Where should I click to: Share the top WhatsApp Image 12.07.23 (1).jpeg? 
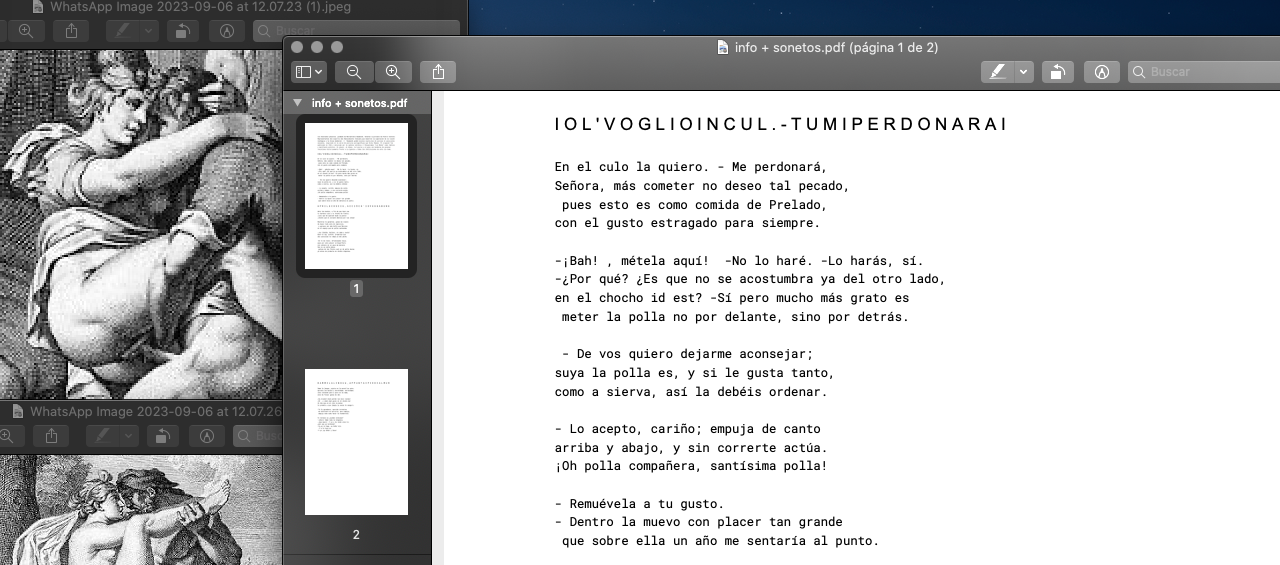[71, 31]
